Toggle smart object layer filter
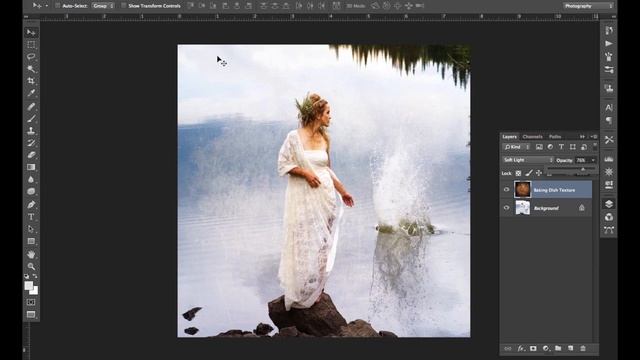 (x=584, y=147)
